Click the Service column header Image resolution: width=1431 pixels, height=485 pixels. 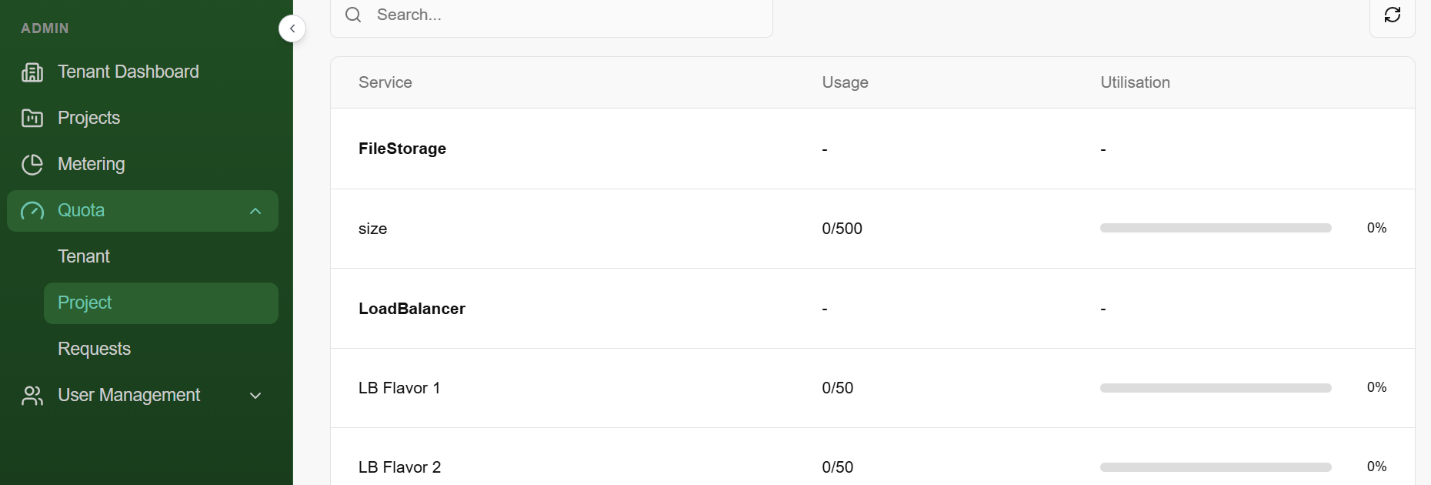(x=385, y=83)
